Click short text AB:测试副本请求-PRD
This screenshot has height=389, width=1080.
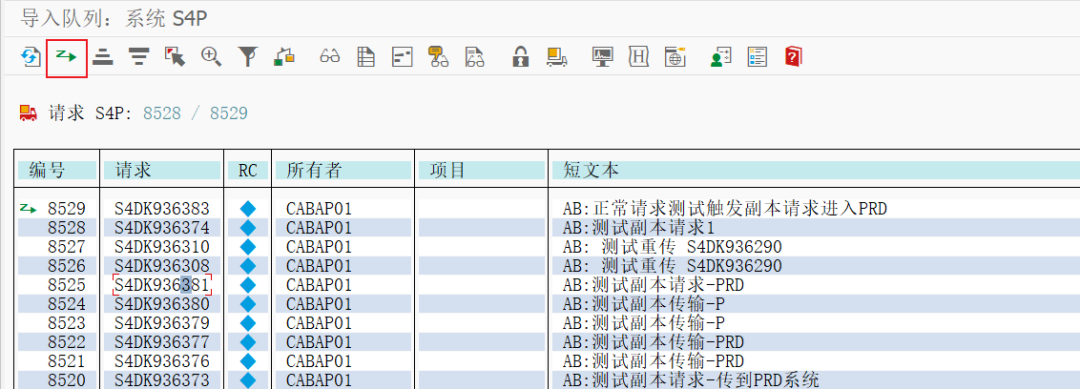tap(653, 285)
